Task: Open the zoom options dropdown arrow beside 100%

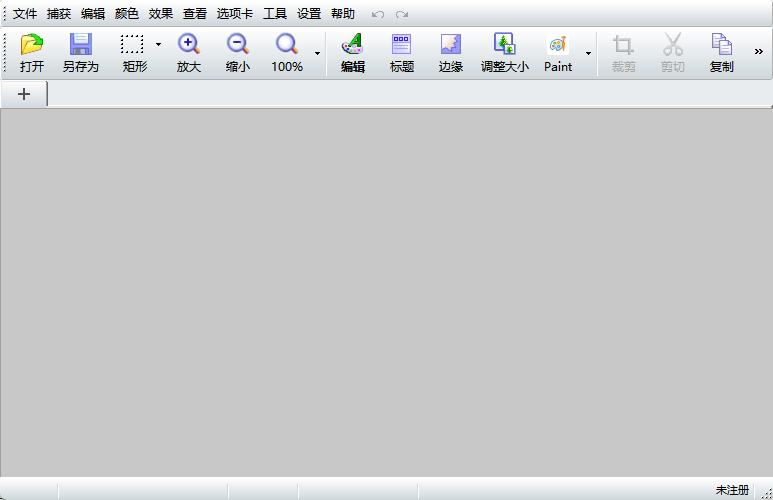Action: (x=317, y=53)
